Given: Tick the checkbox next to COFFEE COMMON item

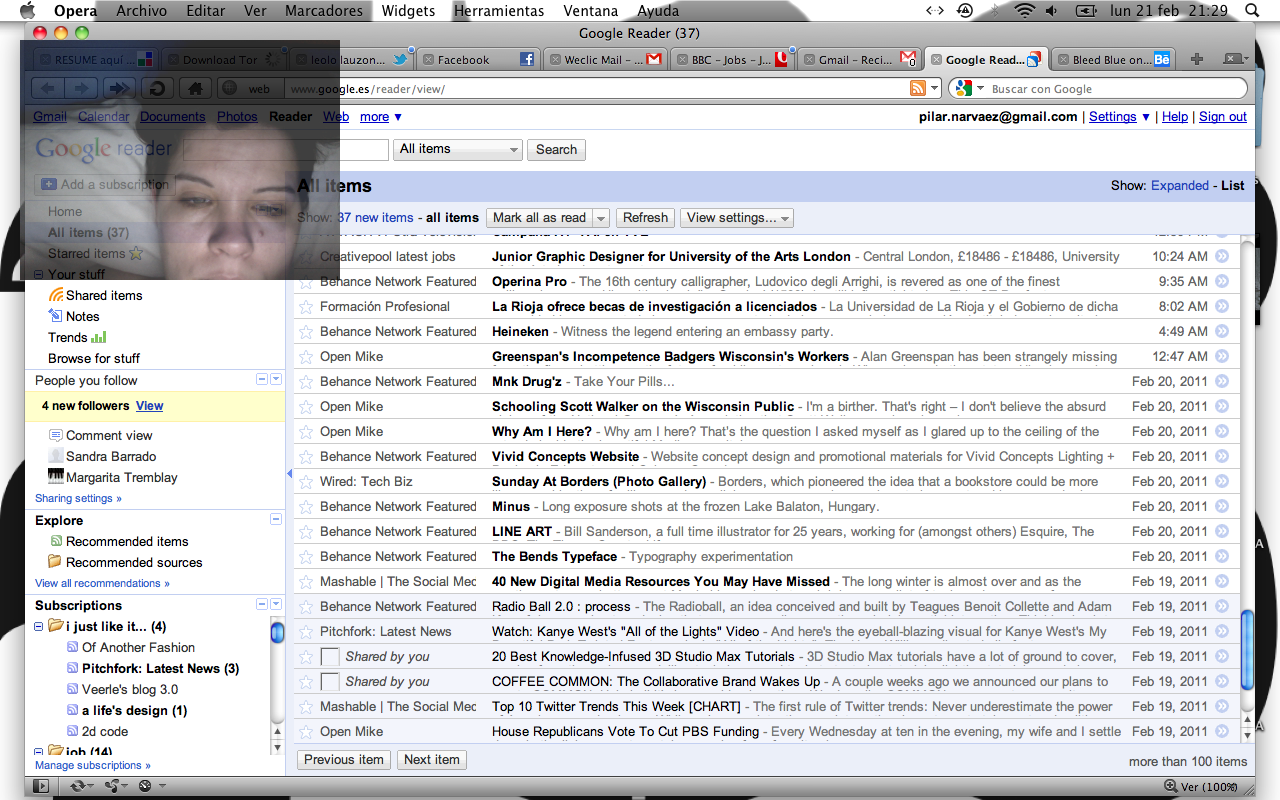Looking at the screenshot, I should click(x=330, y=682).
